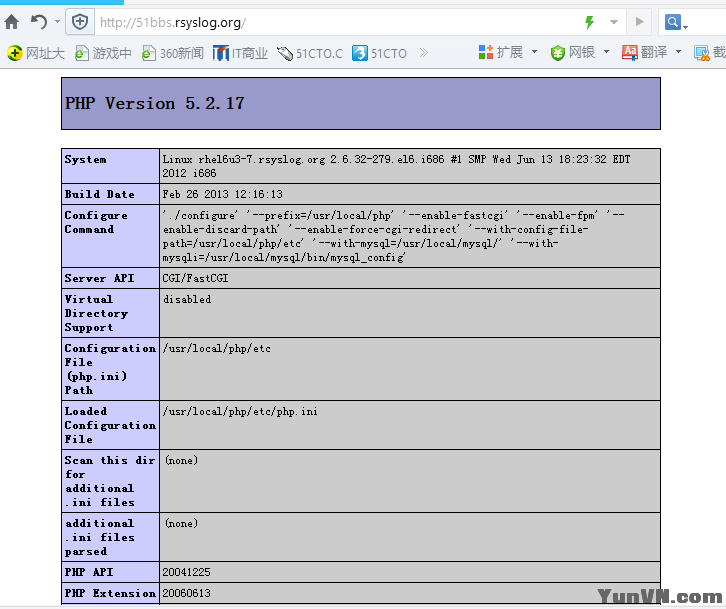Show more bookmarks with double chevron
Screen dimensions: 726x609
click(x=423, y=53)
